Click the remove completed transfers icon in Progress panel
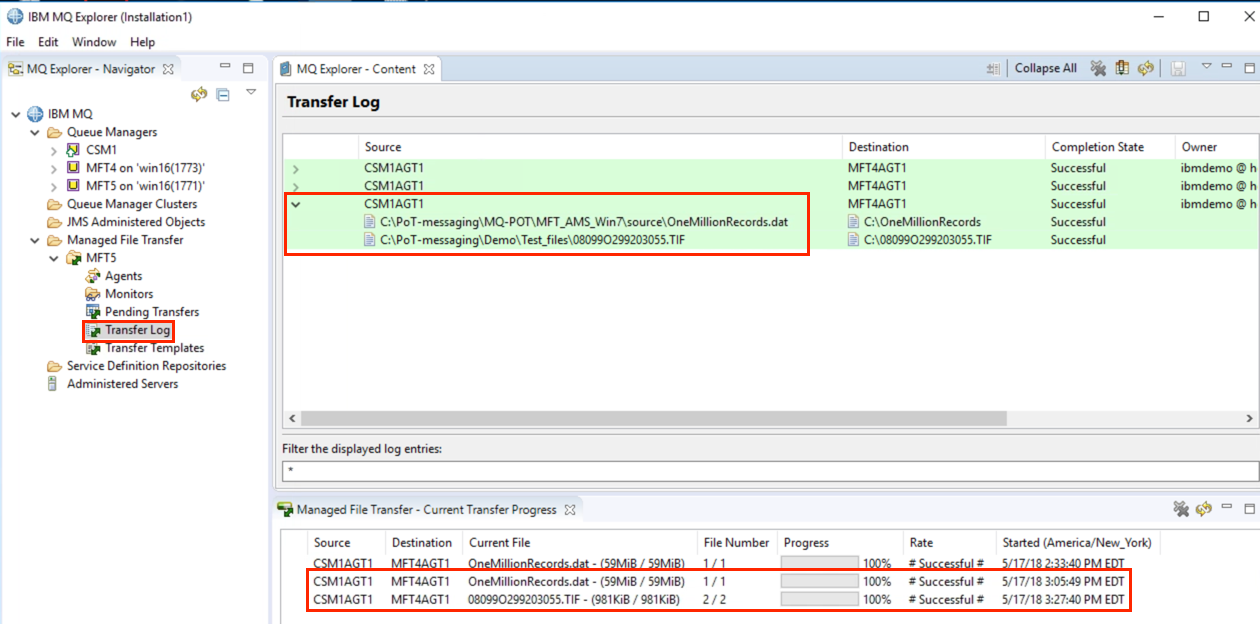This screenshot has height=624, width=1260. 1182,509
